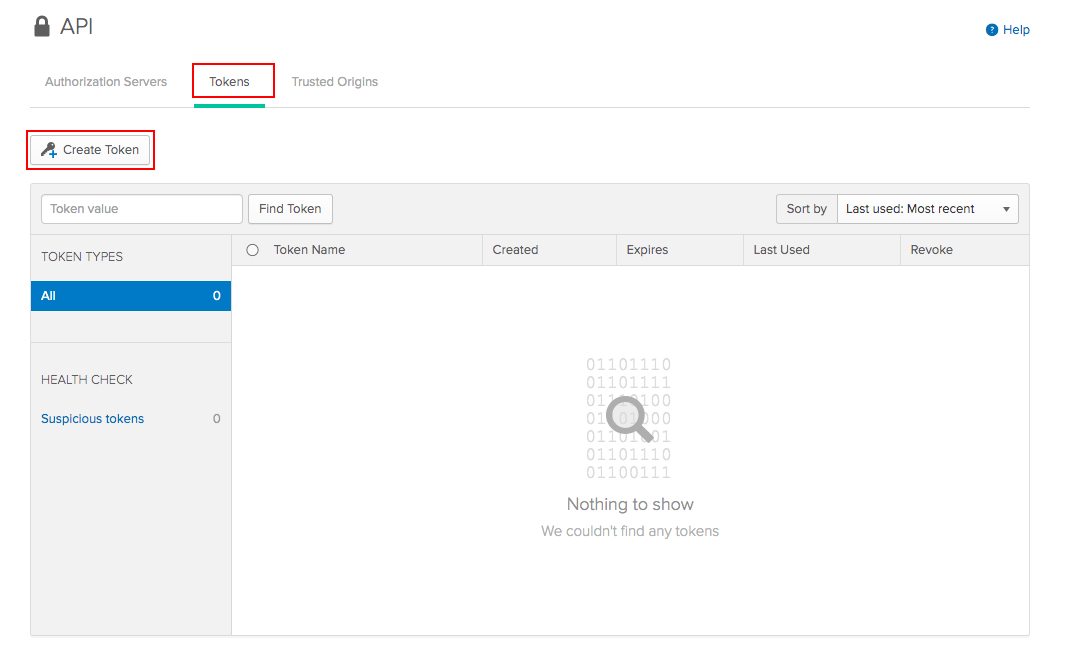
Task: Open the Sort by dropdown
Action: click(927, 209)
